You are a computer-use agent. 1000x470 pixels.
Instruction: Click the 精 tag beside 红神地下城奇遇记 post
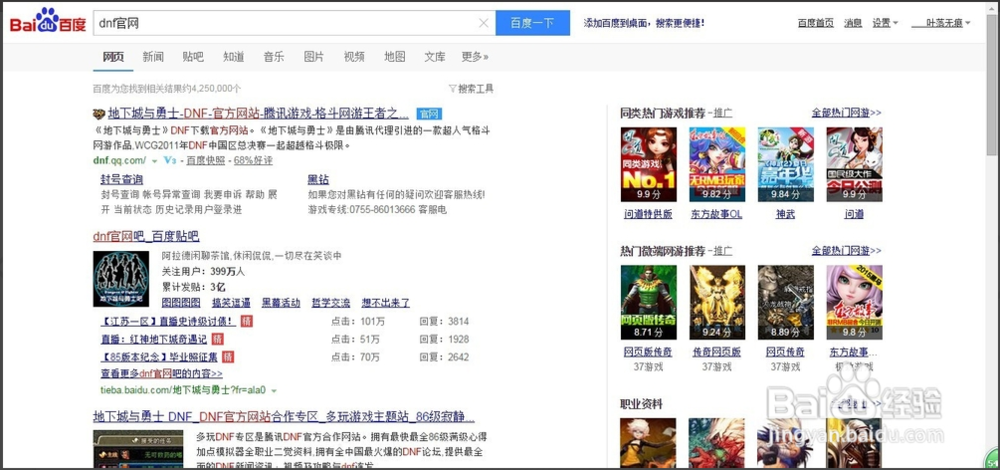coord(217,339)
